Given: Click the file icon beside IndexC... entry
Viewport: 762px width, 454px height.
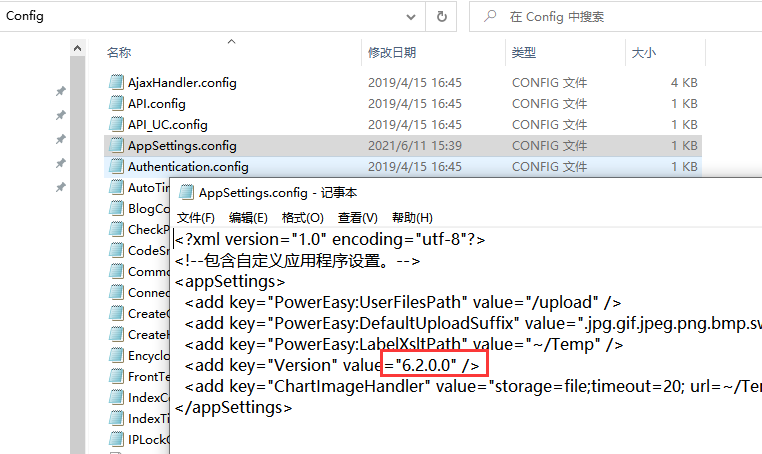Looking at the screenshot, I should (116, 397).
